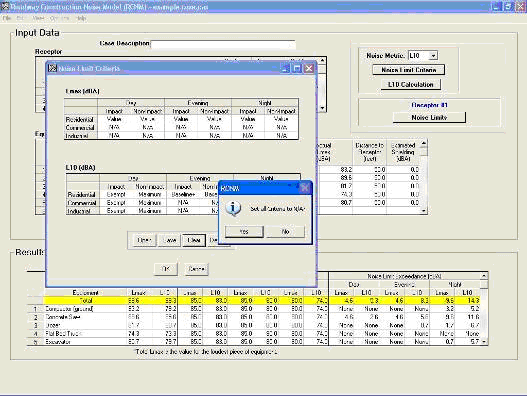Select L10 Commercial Day Impact Exempt cell
Image resolution: width=527 pixels, height=396 pixels.
coord(116,203)
